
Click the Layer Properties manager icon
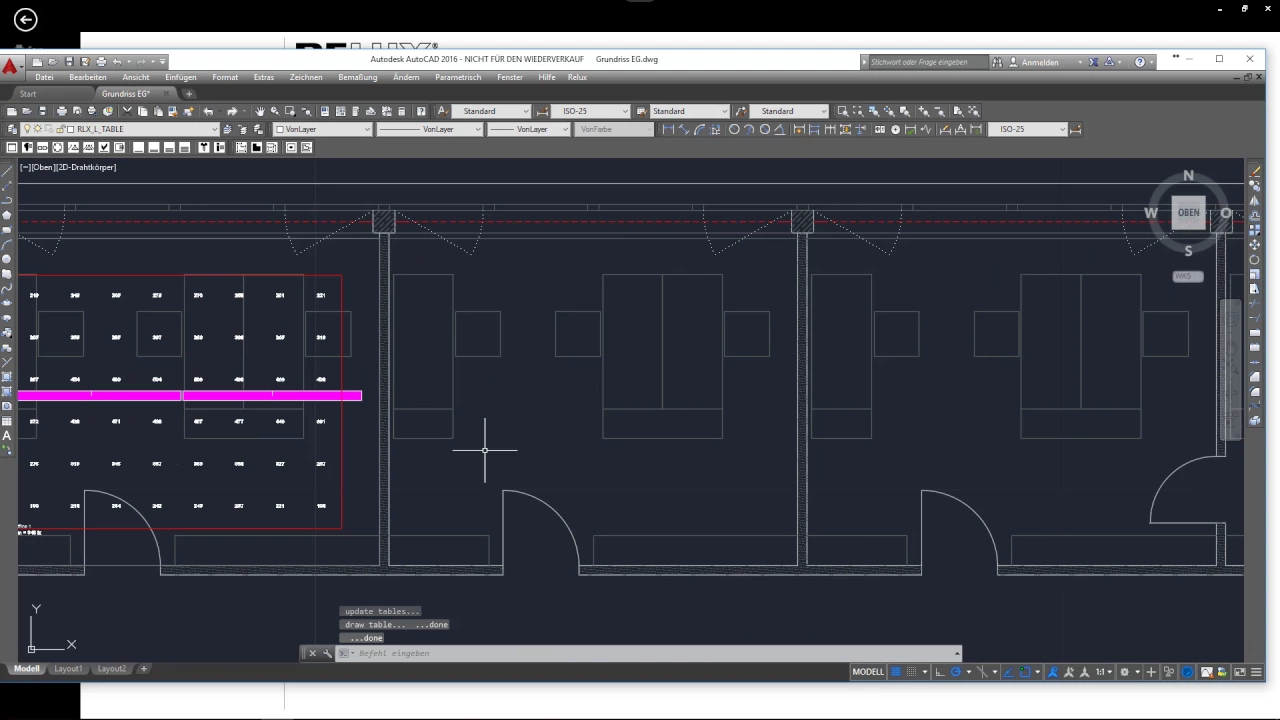pos(11,129)
